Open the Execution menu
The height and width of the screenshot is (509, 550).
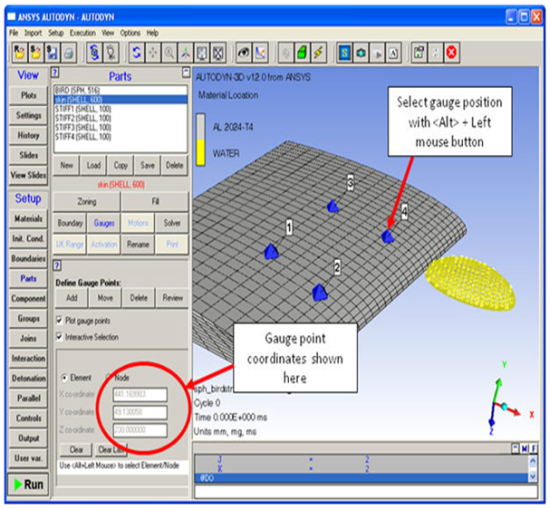82,33
